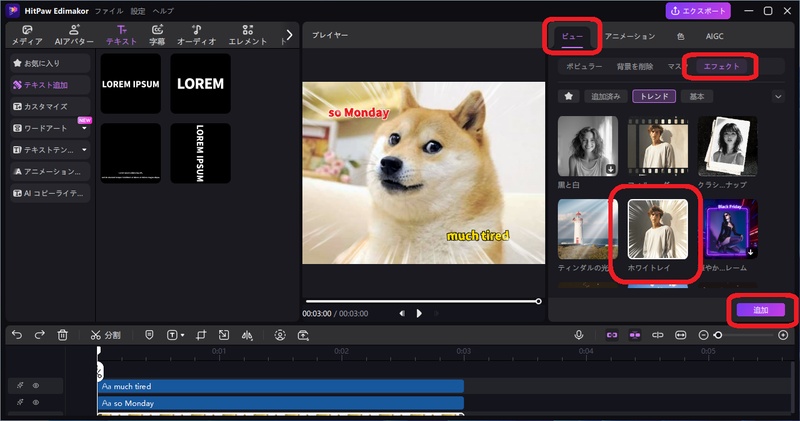The image size is (800, 421).
Task: Open お気に入り favorites list
Action: point(50,63)
